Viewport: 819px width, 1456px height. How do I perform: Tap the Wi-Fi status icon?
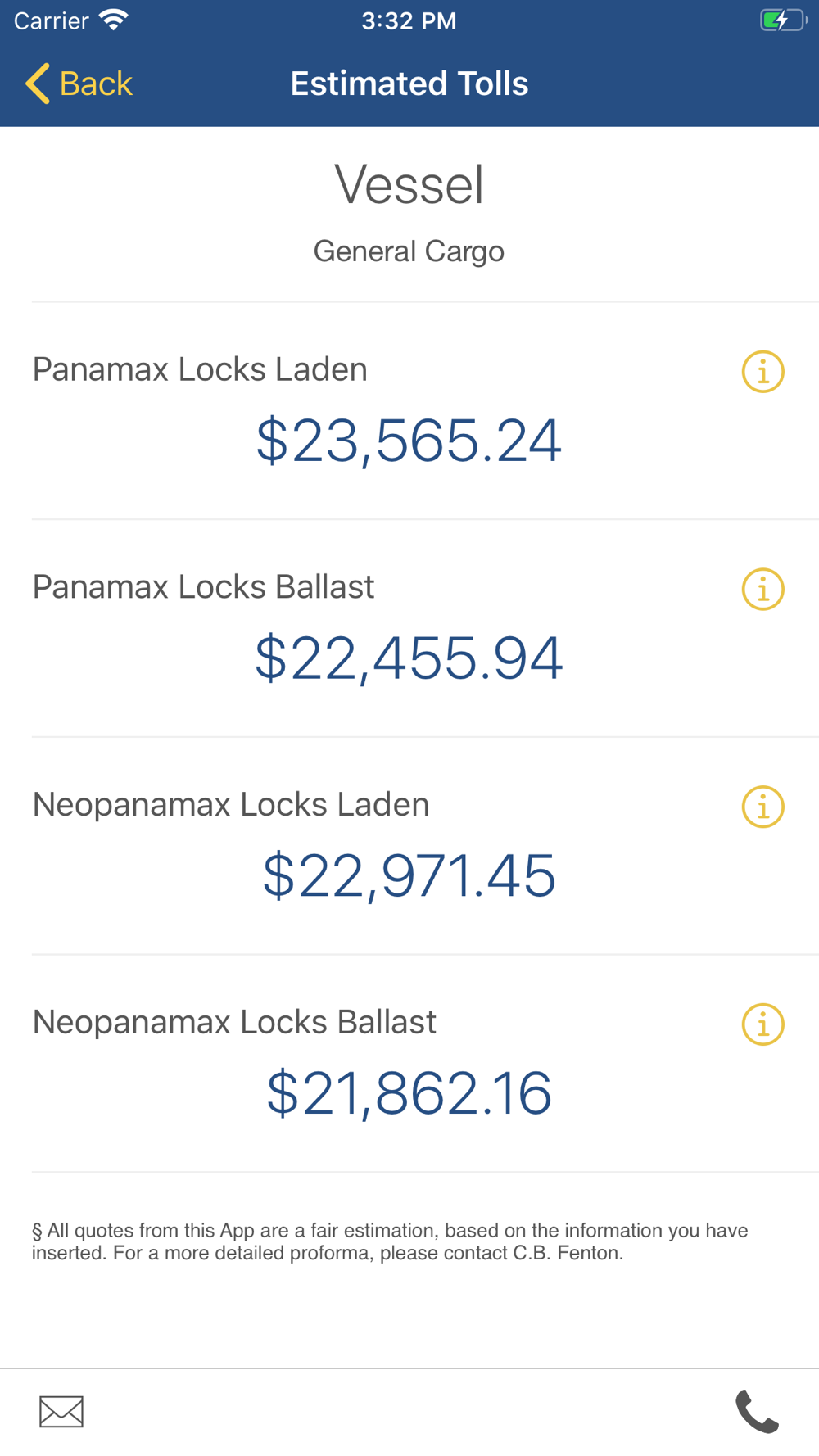(114, 20)
